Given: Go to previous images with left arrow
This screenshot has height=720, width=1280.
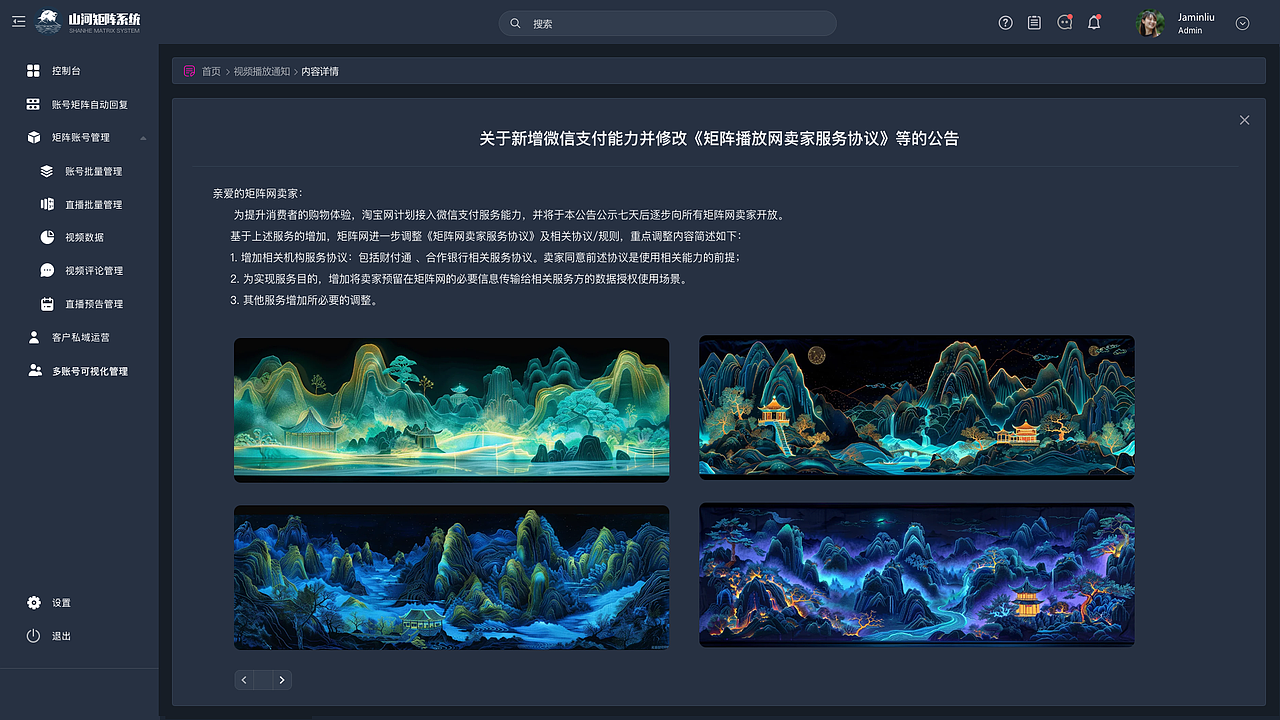Looking at the screenshot, I should click(x=244, y=680).
